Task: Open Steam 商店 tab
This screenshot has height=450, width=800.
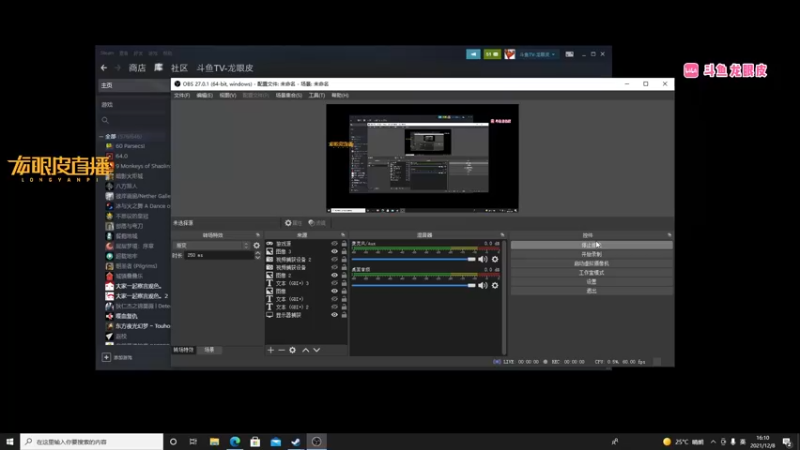Action: (137, 68)
